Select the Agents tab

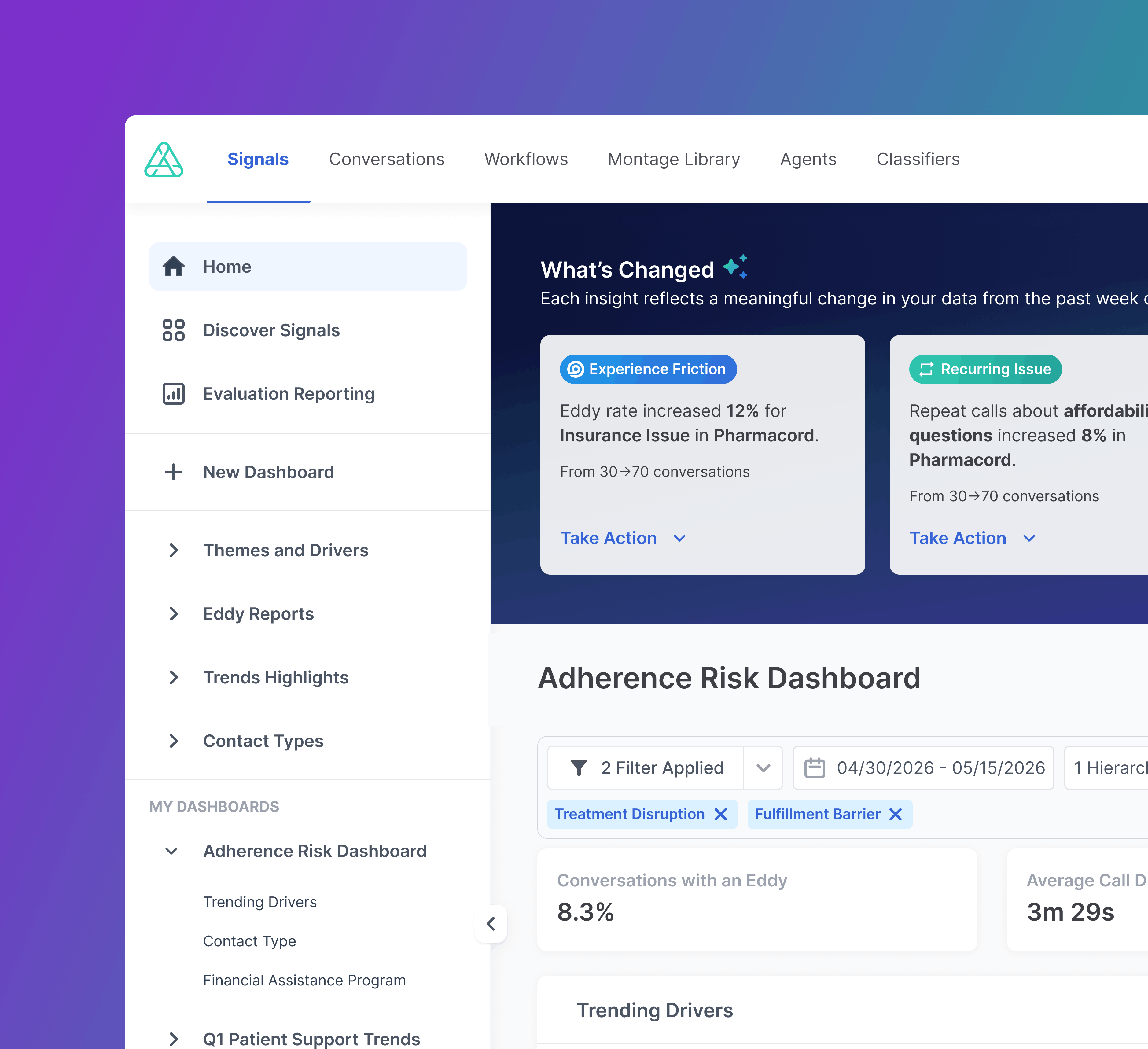pyautogui.click(x=809, y=159)
